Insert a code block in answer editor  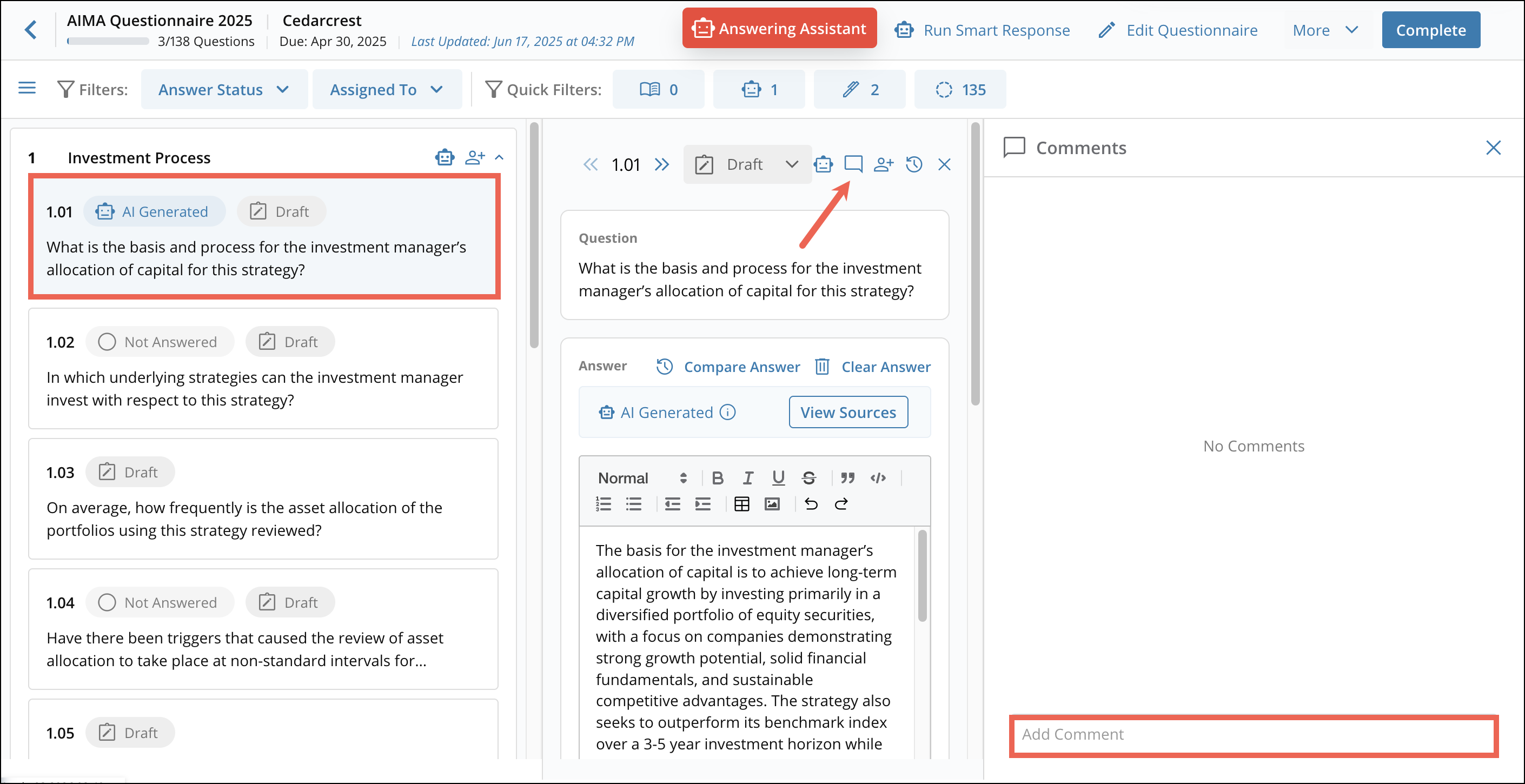[878, 477]
